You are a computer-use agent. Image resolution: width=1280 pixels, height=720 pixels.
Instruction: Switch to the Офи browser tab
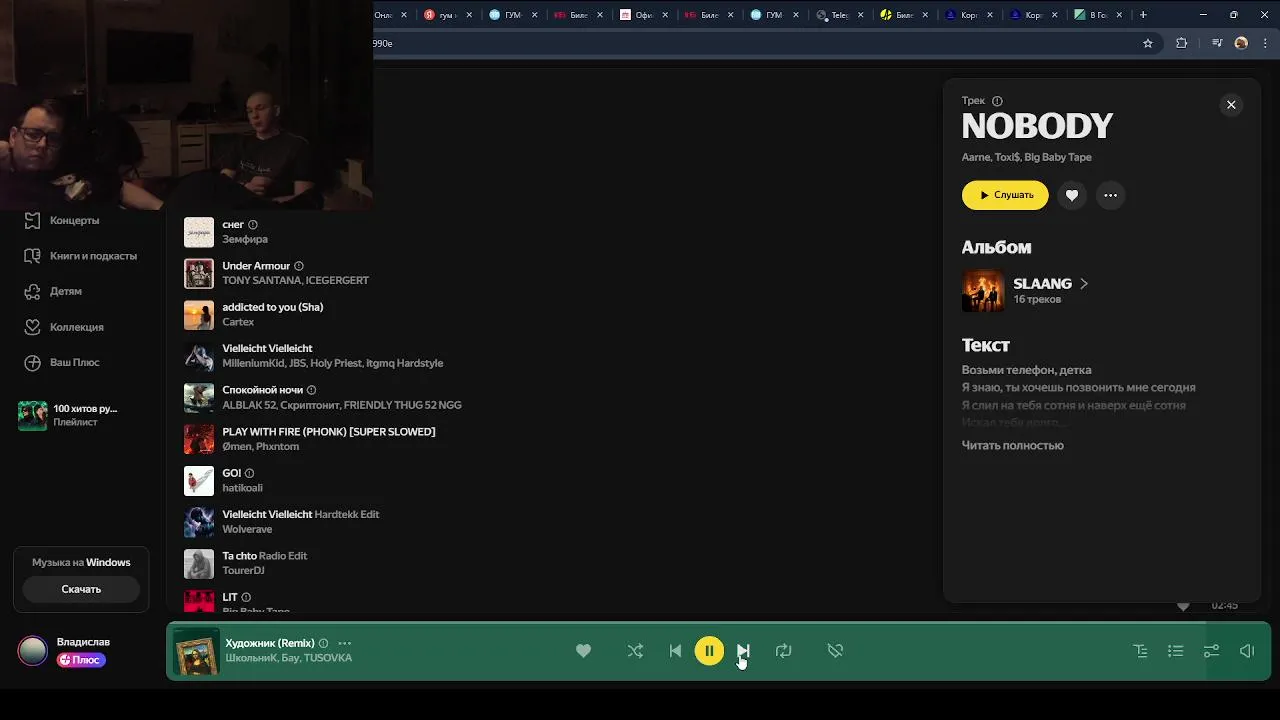[645, 15]
